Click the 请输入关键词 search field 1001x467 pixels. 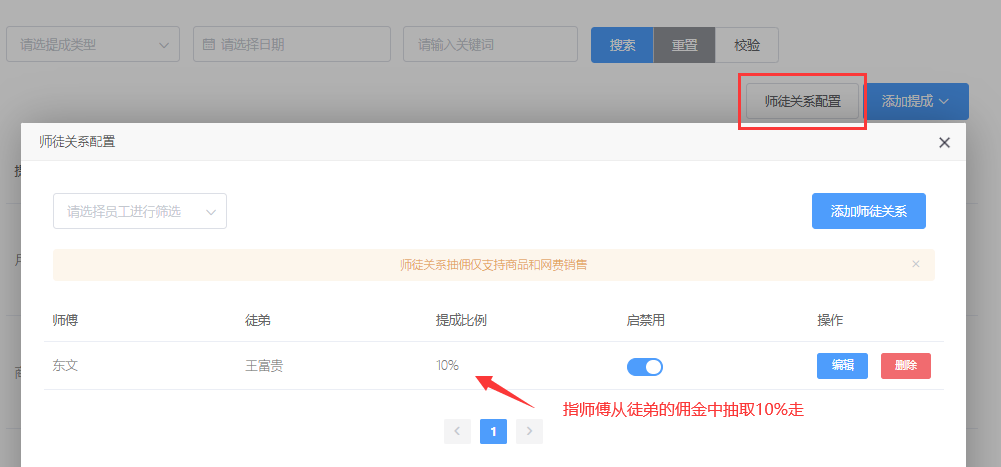click(x=490, y=45)
